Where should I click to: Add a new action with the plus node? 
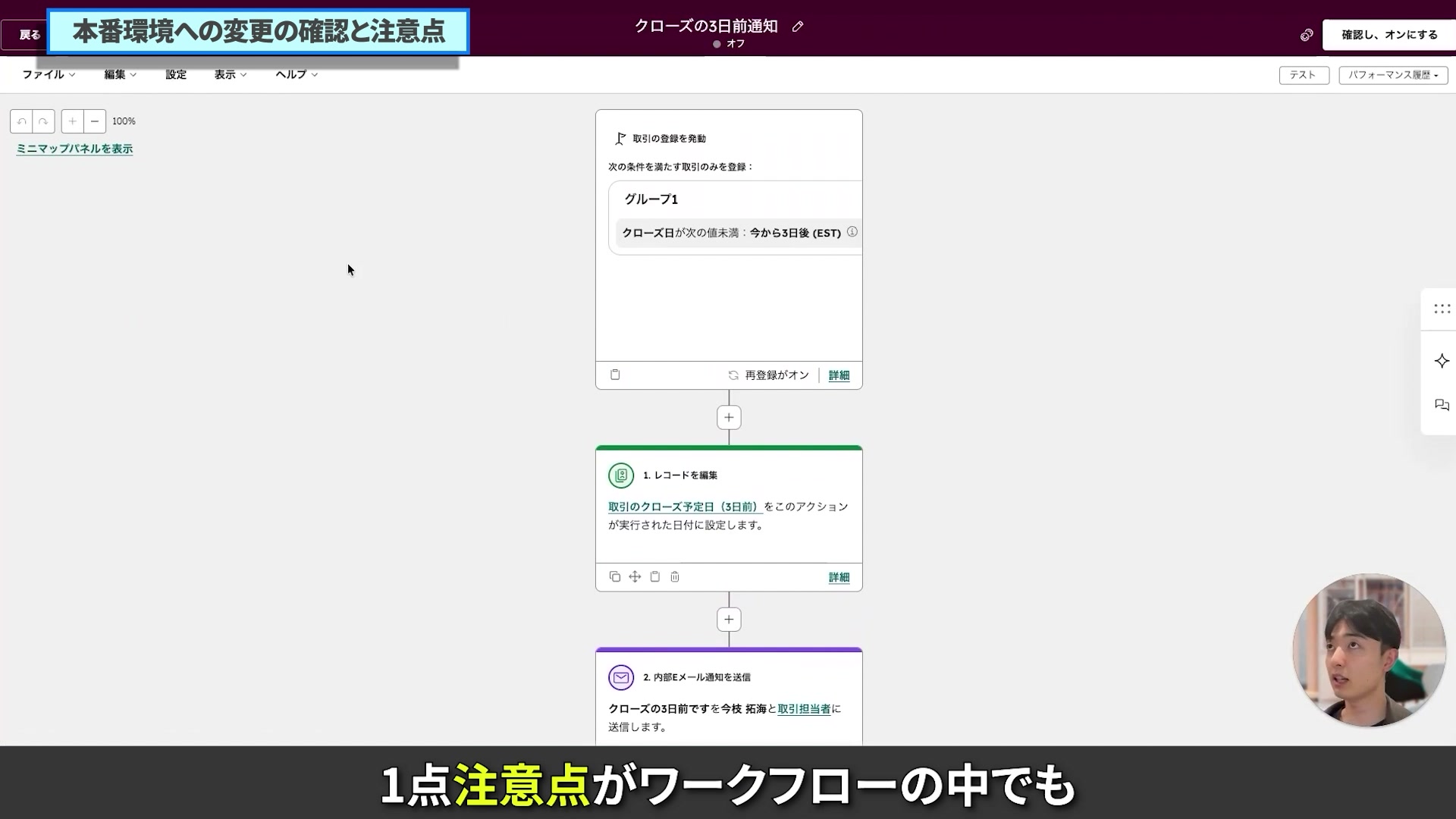pos(728,417)
